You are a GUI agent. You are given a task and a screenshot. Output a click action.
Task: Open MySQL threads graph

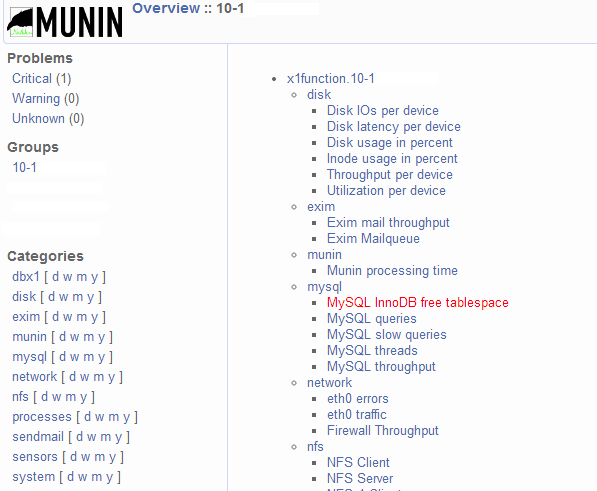tap(372, 351)
